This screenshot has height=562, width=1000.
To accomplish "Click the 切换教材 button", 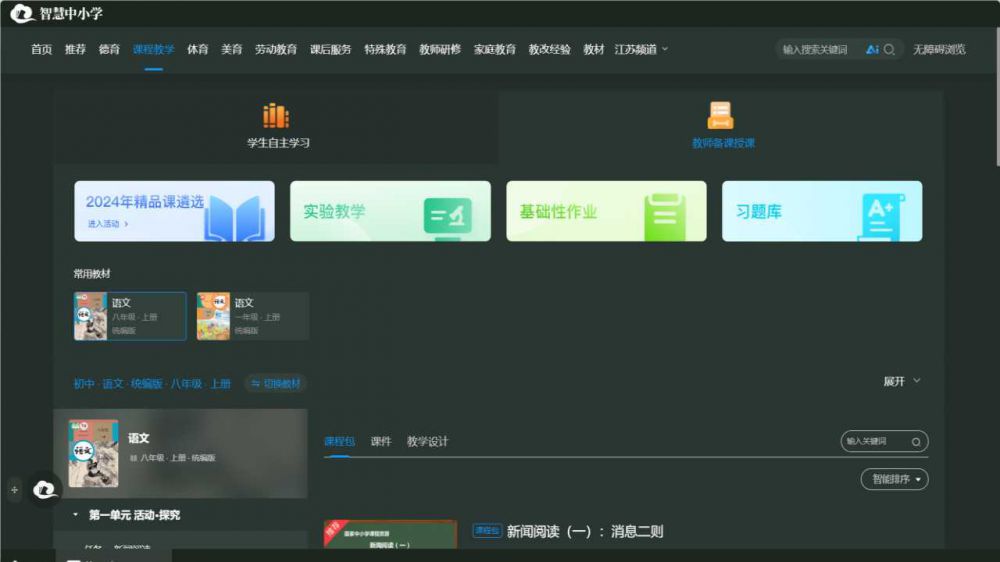I will coord(275,383).
